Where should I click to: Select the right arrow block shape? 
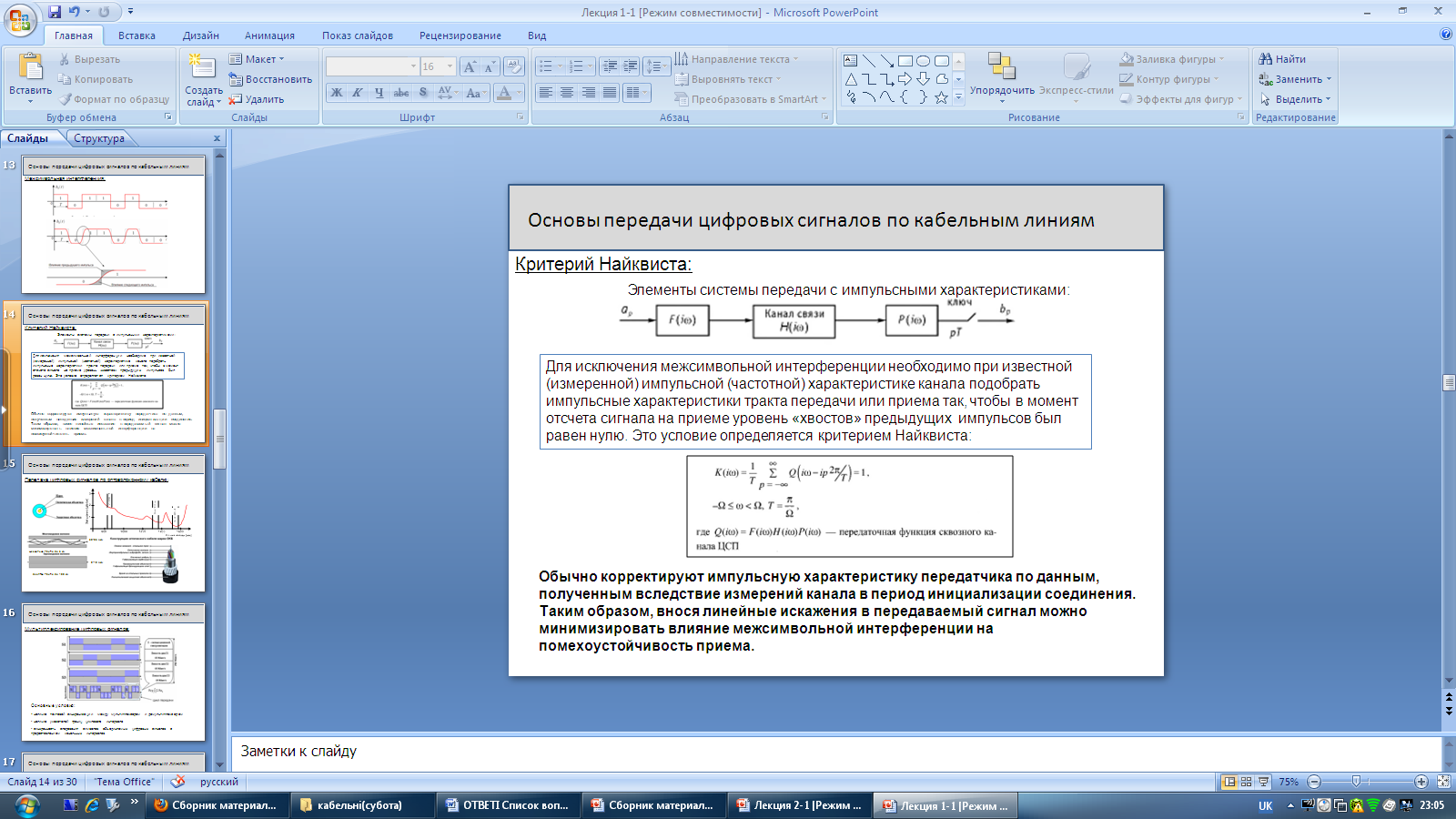pos(905,79)
